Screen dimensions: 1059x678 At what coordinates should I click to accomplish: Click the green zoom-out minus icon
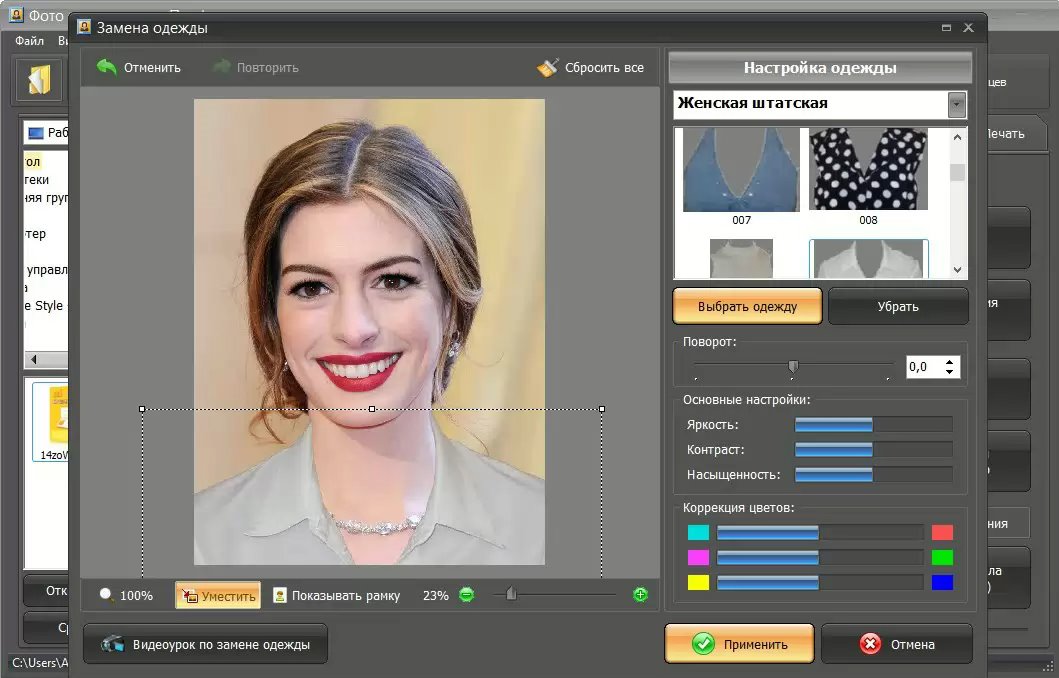point(466,595)
